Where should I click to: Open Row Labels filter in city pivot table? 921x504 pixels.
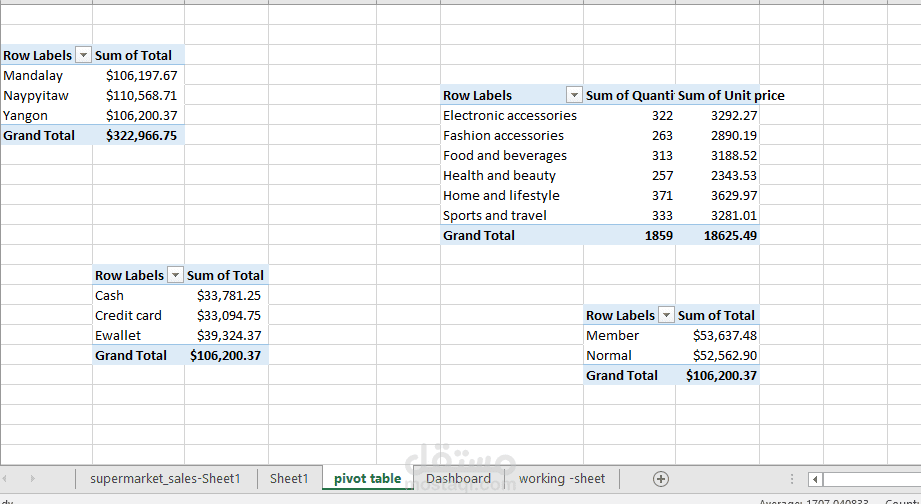pos(84,56)
